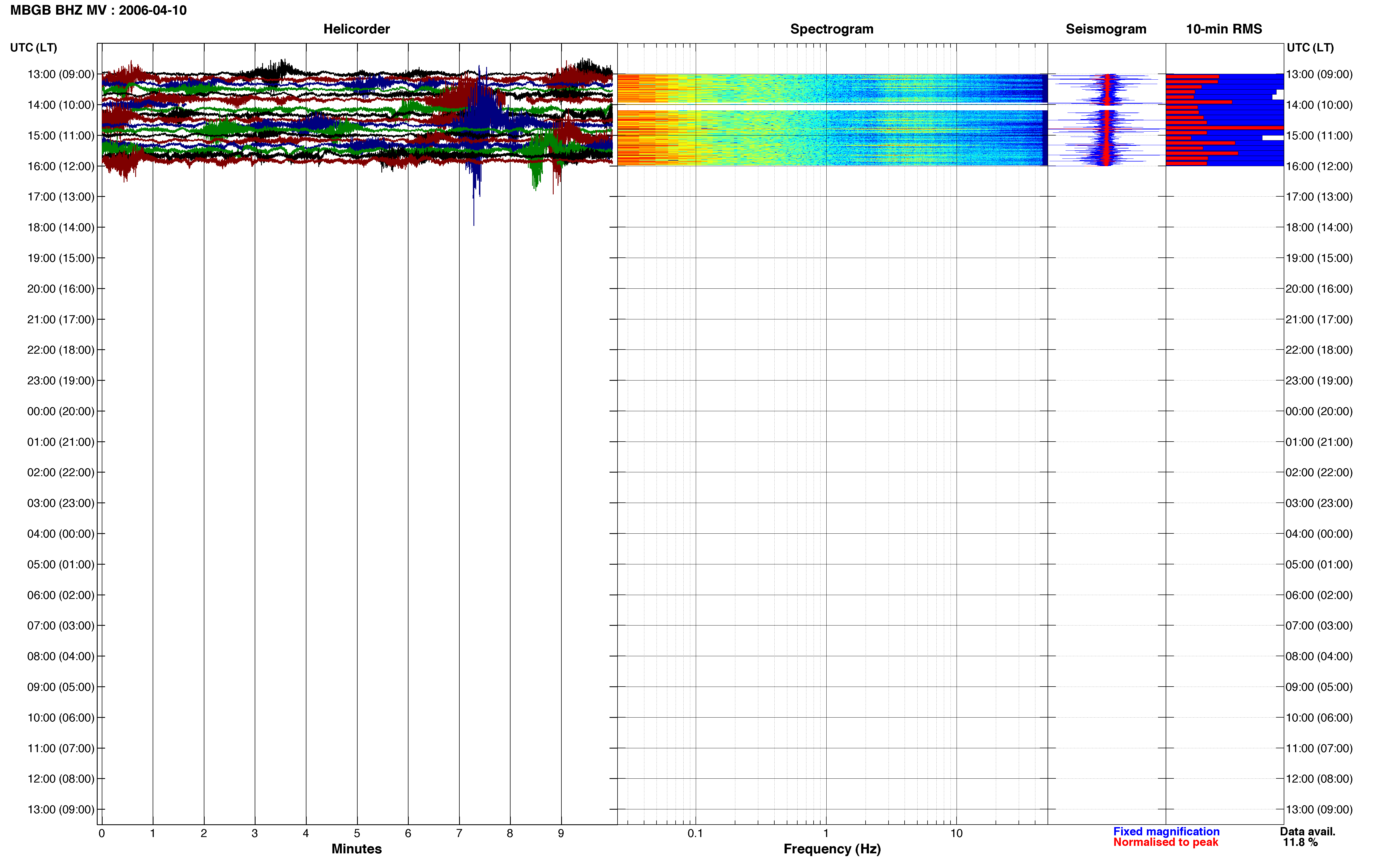The width and height of the screenshot is (1388, 868).
Task: Click the white data gap in the spectrogram
Action: pos(832,107)
